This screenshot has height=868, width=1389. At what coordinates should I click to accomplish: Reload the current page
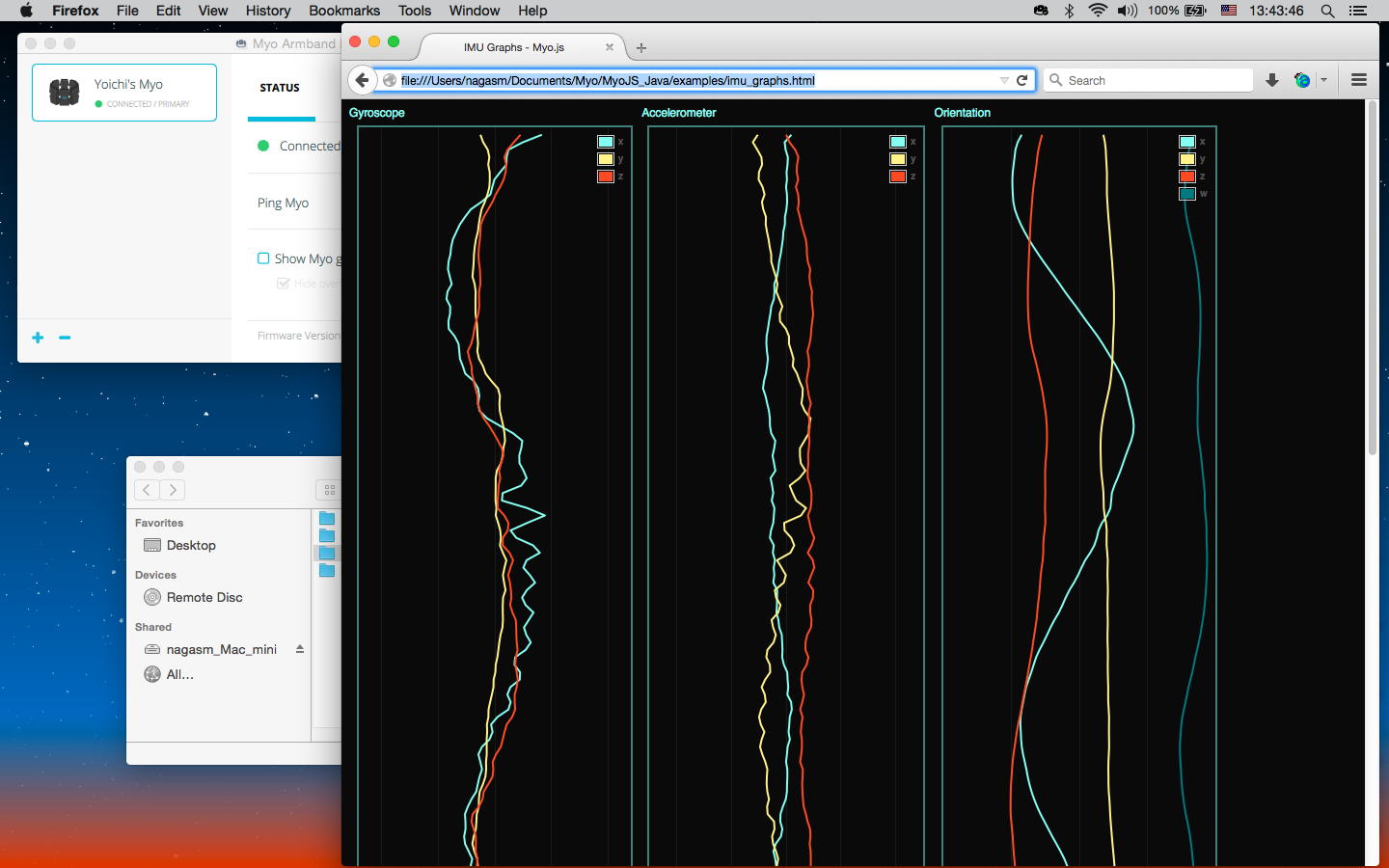tap(1022, 80)
